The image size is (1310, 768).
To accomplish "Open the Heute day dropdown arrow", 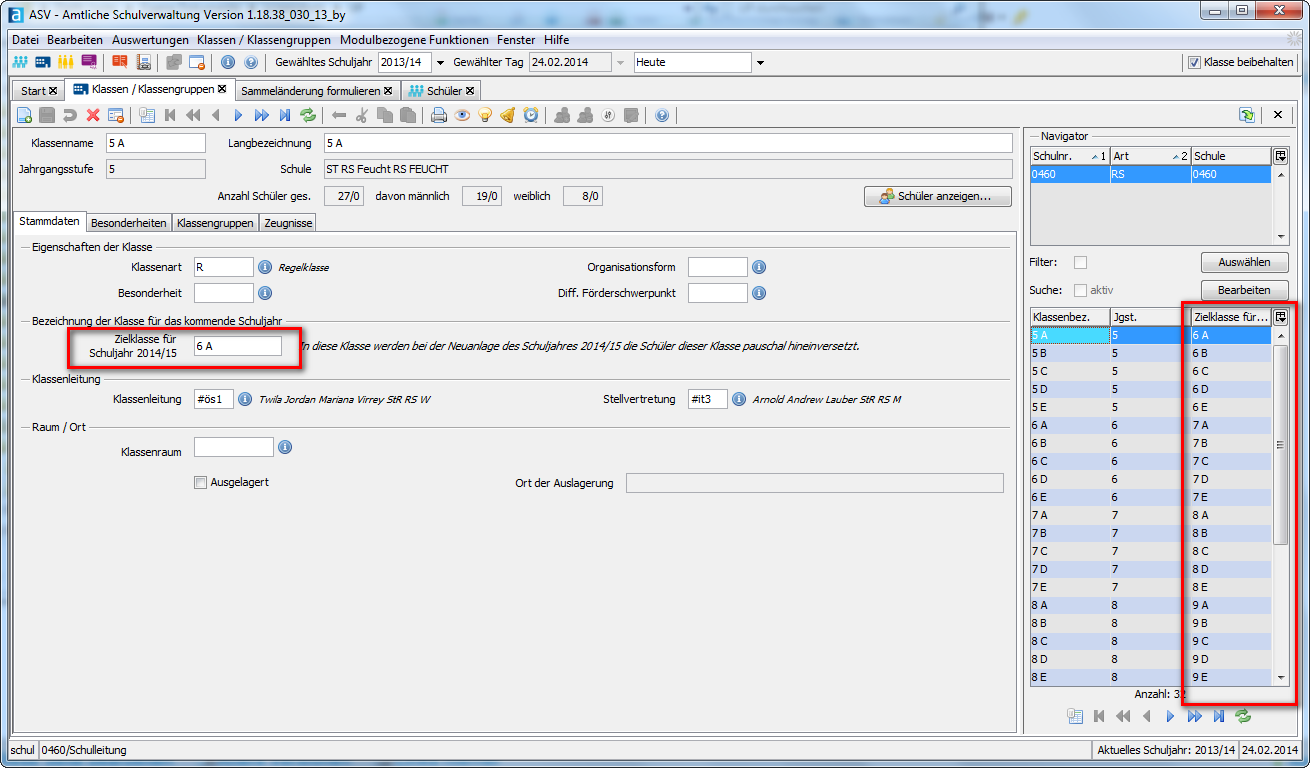I will click(760, 62).
